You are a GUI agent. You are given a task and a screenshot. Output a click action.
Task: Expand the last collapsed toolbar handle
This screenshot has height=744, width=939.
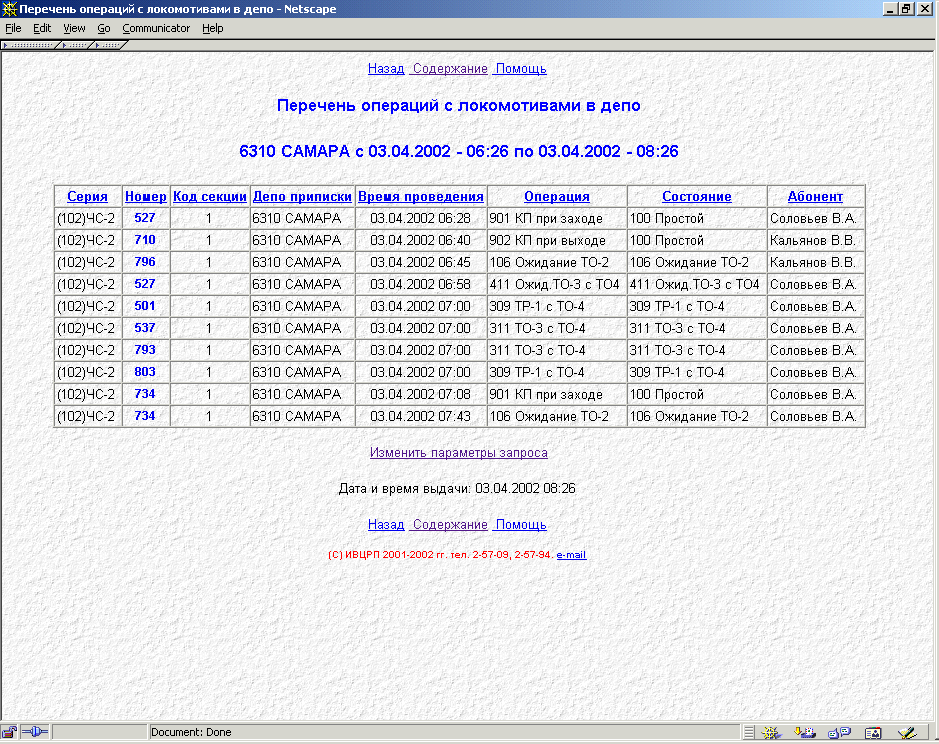pyautogui.click(x=111, y=45)
